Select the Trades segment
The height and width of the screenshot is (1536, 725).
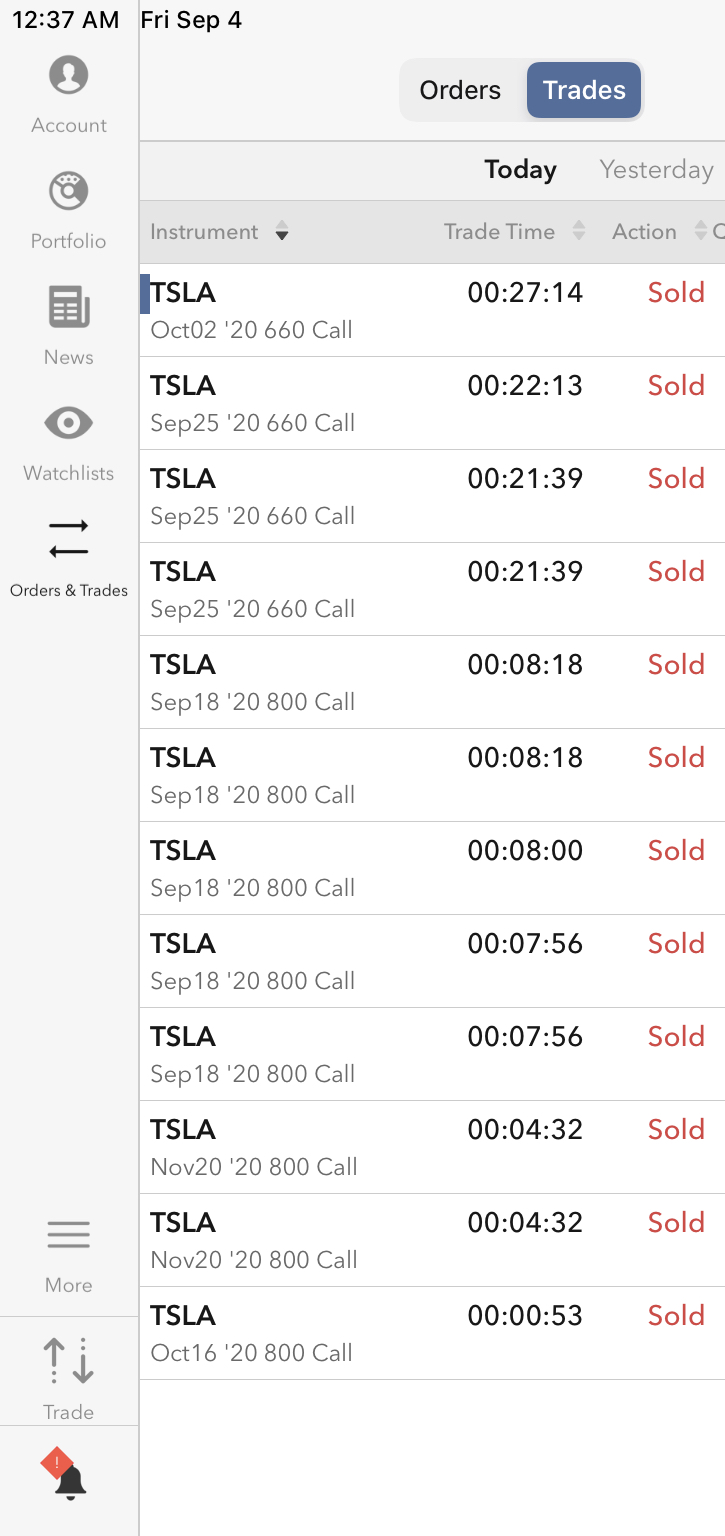coord(584,90)
